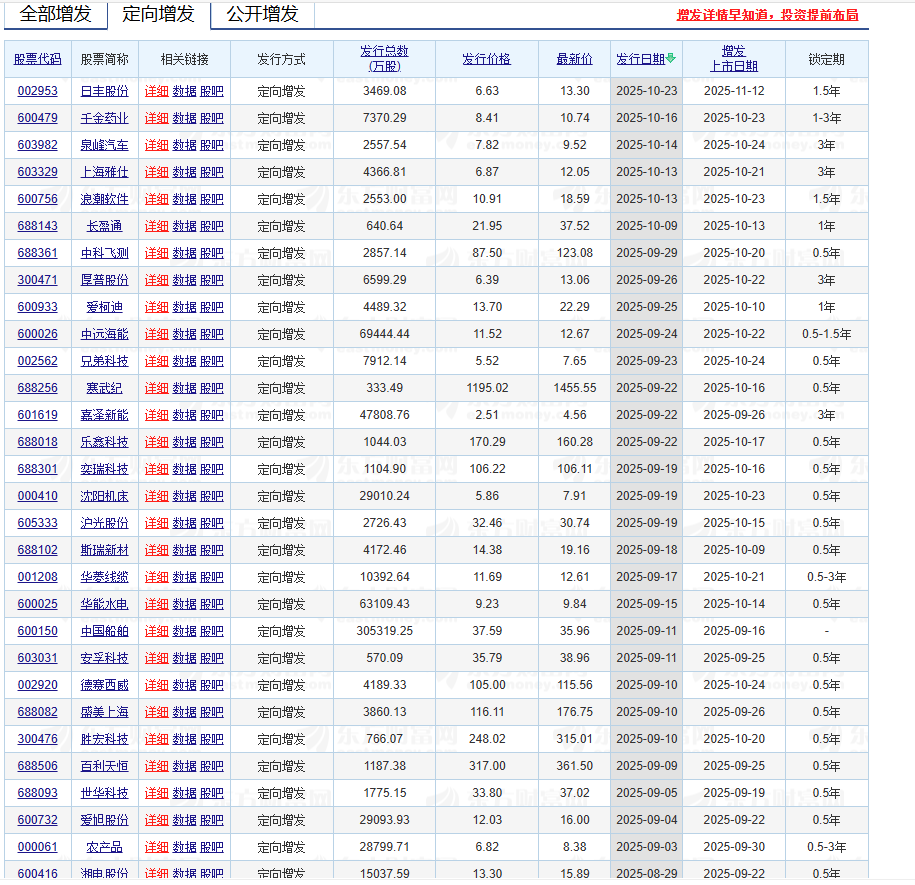
Task: Click 数据 link in 农产品 row
Action: click(x=184, y=847)
